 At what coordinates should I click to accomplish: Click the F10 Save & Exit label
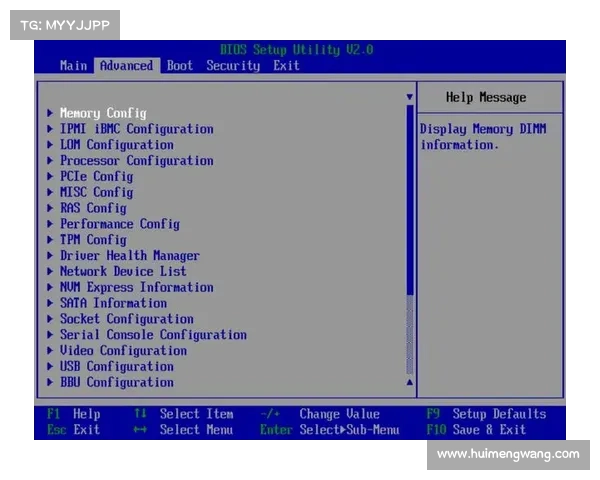(476, 430)
